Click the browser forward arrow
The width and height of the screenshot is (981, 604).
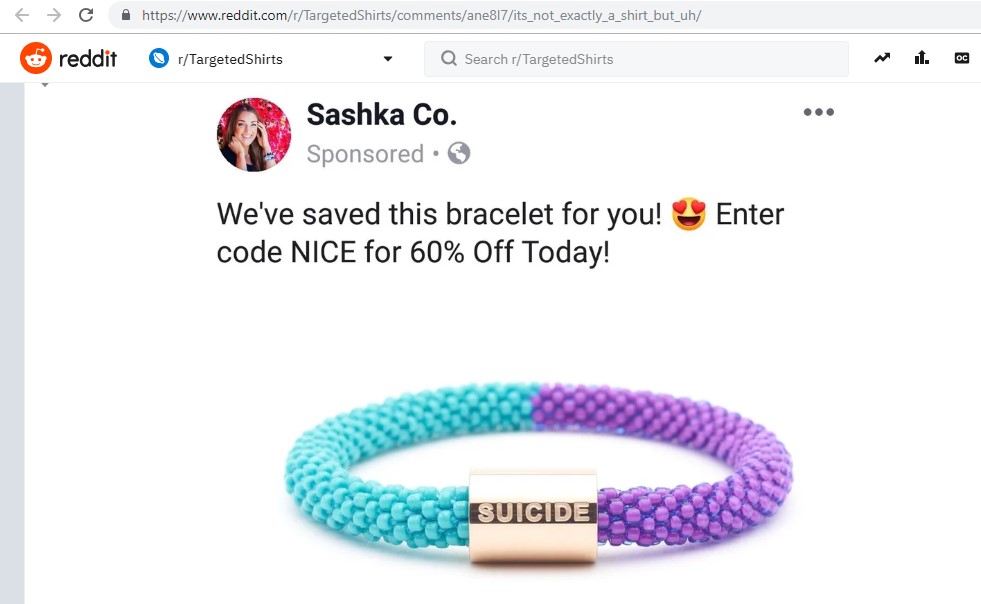click(54, 15)
